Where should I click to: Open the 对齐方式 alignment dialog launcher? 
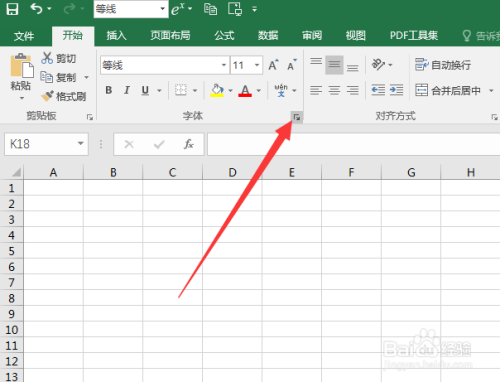[494, 117]
